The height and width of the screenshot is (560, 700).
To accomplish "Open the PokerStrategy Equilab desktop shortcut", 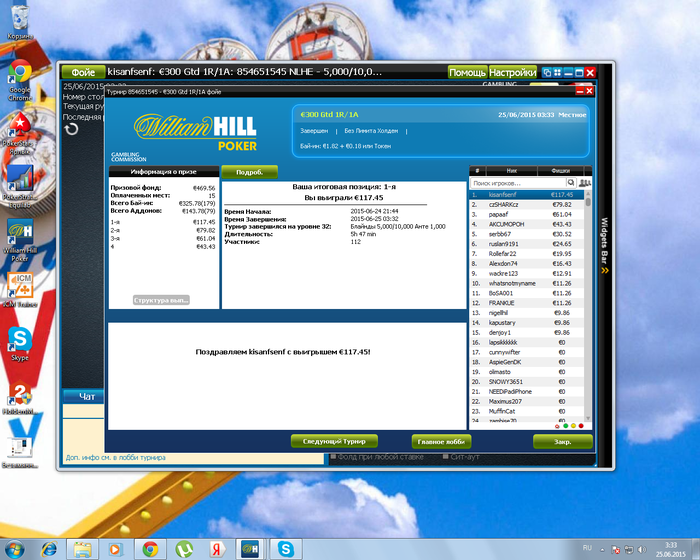I will [20, 186].
